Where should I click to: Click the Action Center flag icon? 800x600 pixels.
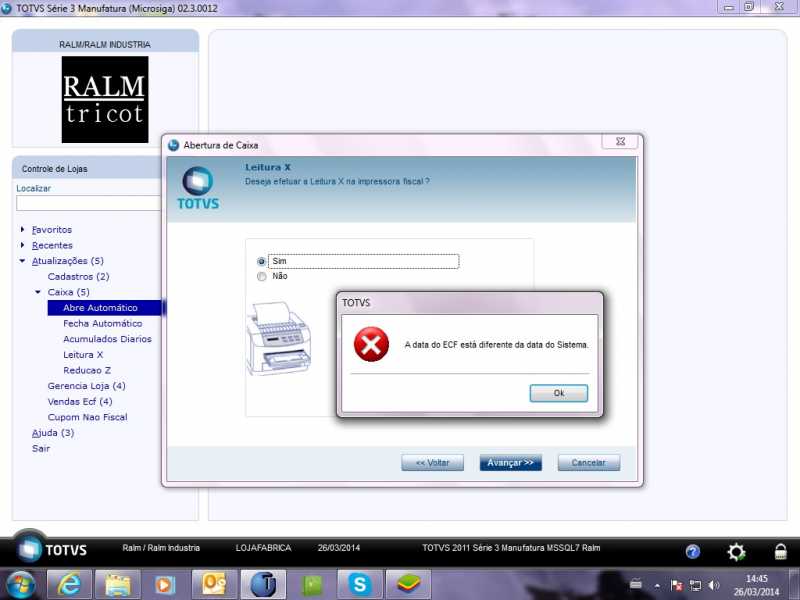click(677, 585)
